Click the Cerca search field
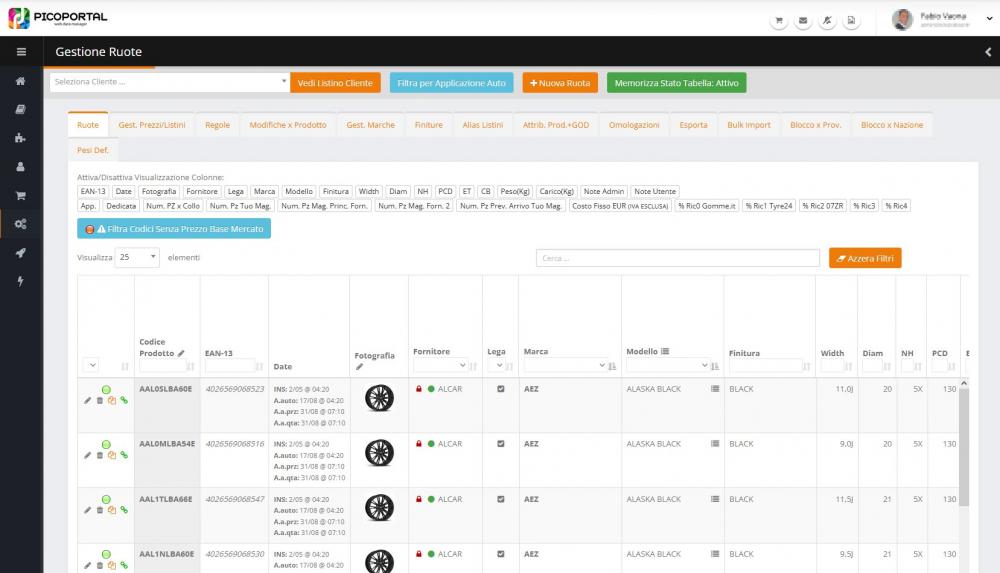 click(x=678, y=258)
